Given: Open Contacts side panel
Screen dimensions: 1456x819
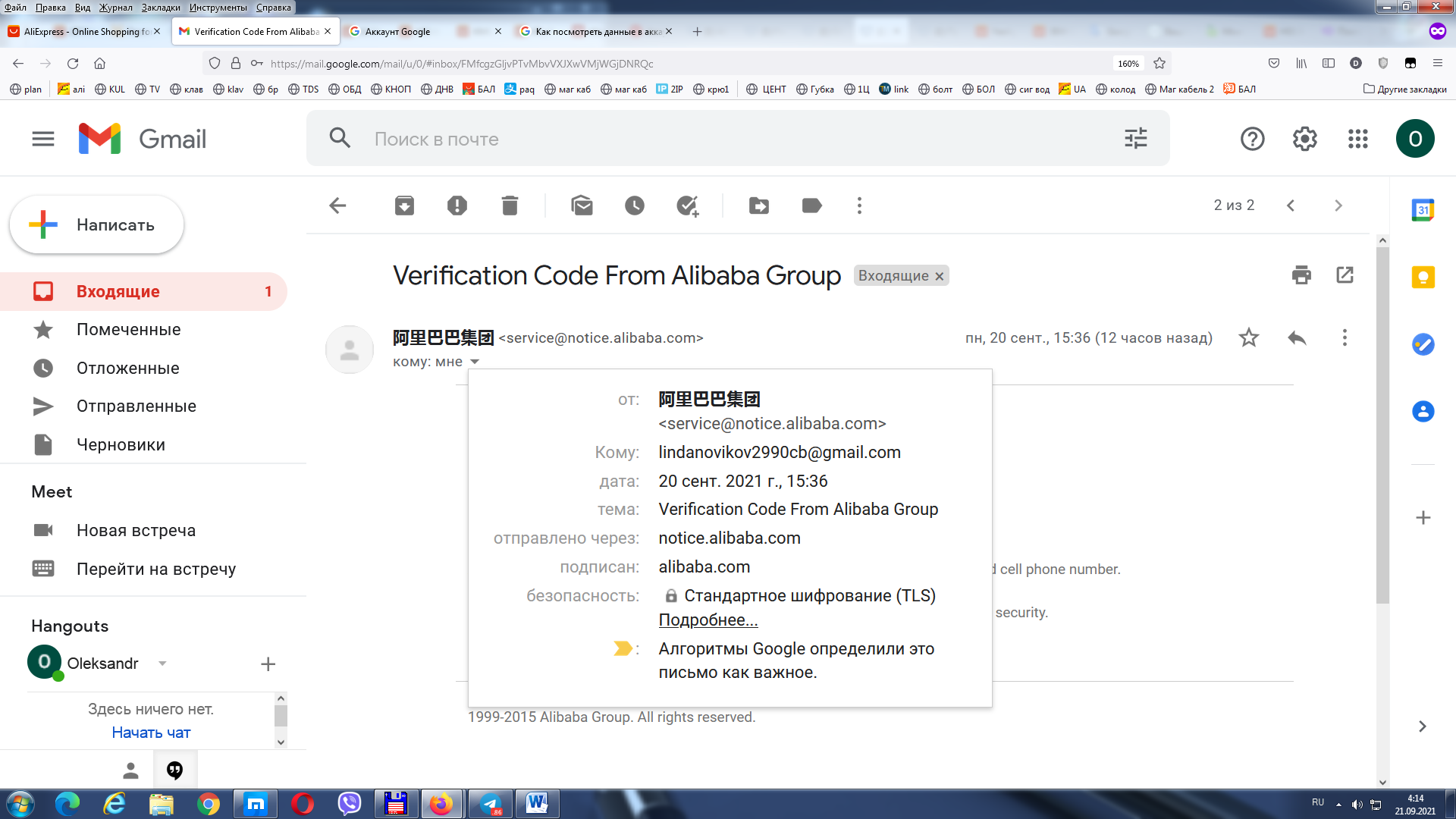Looking at the screenshot, I should click(1423, 411).
